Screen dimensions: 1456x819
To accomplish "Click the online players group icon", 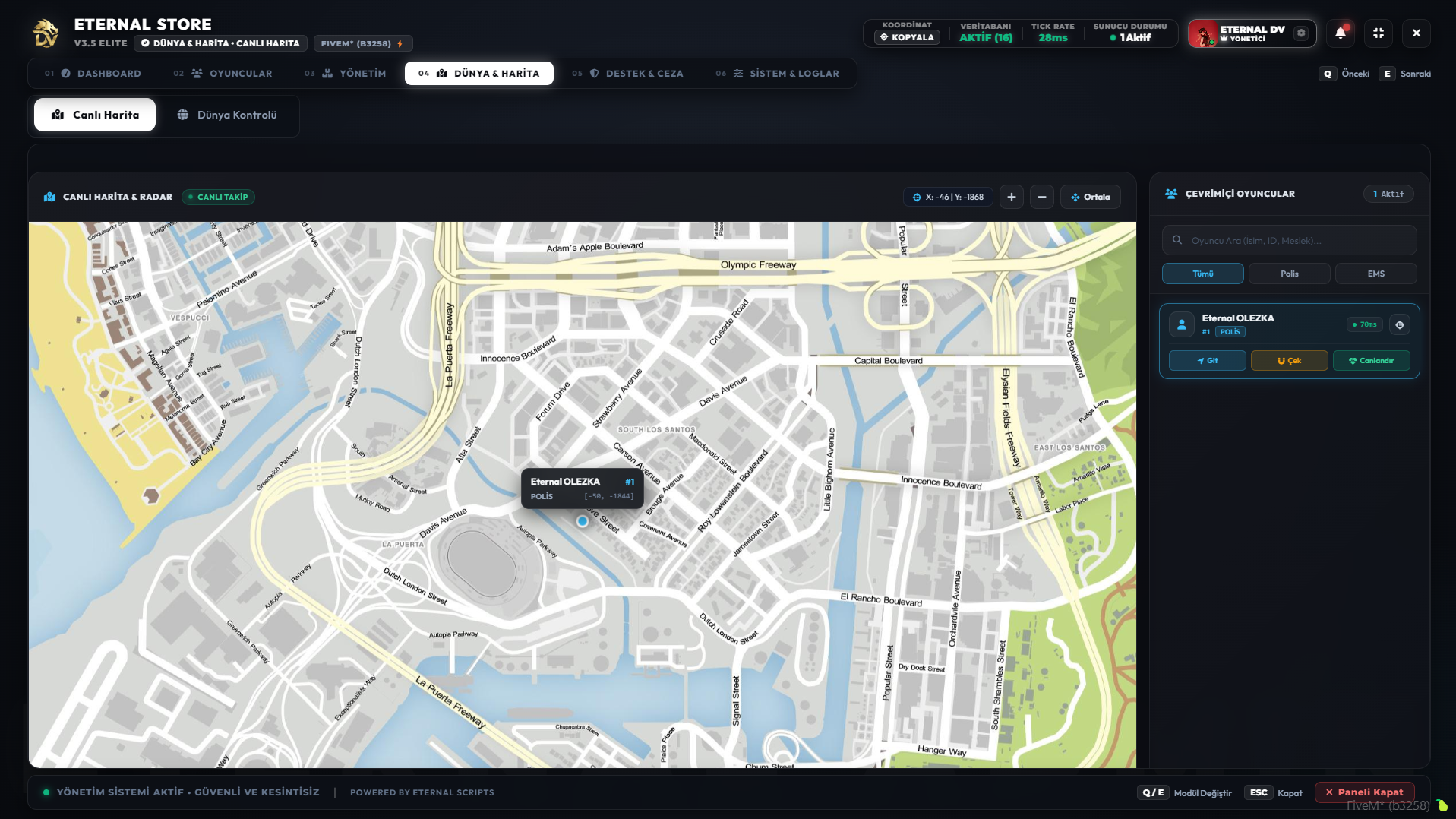I will click(1171, 194).
